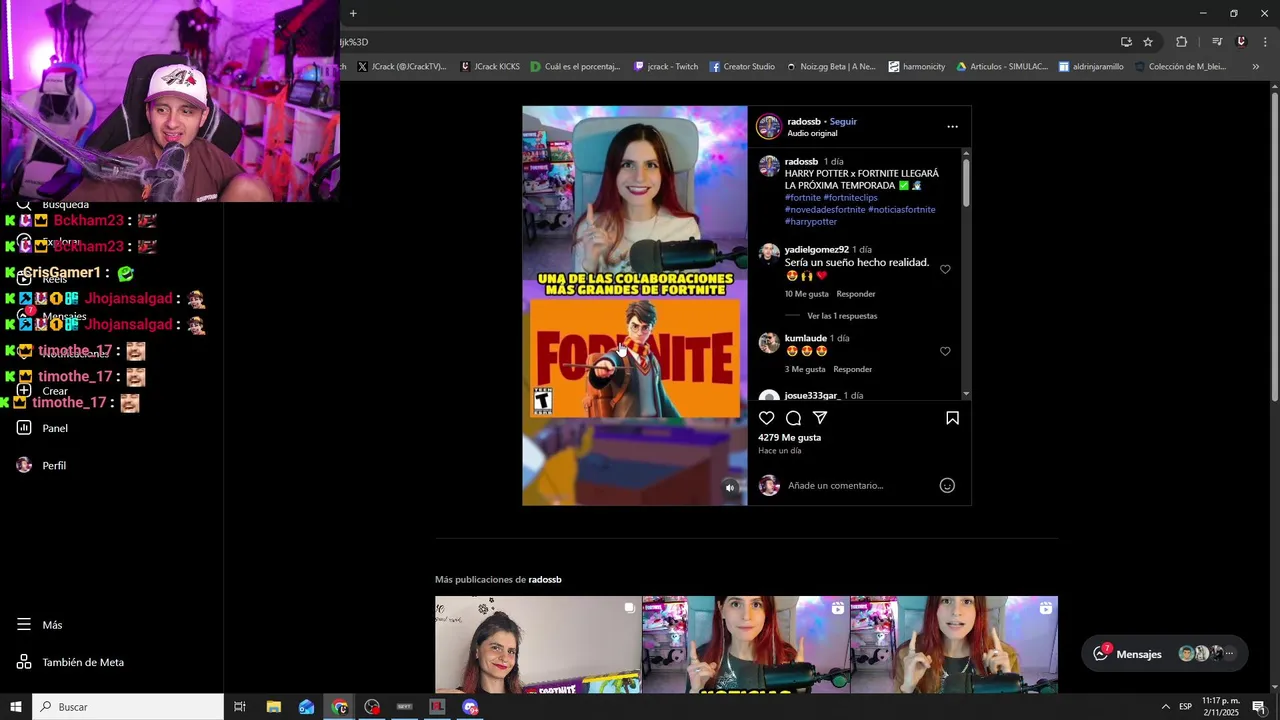Like yadielgomez92's comment
The height and width of the screenshot is (720, 1280).
pyautogui.click(x=945, y=269)
